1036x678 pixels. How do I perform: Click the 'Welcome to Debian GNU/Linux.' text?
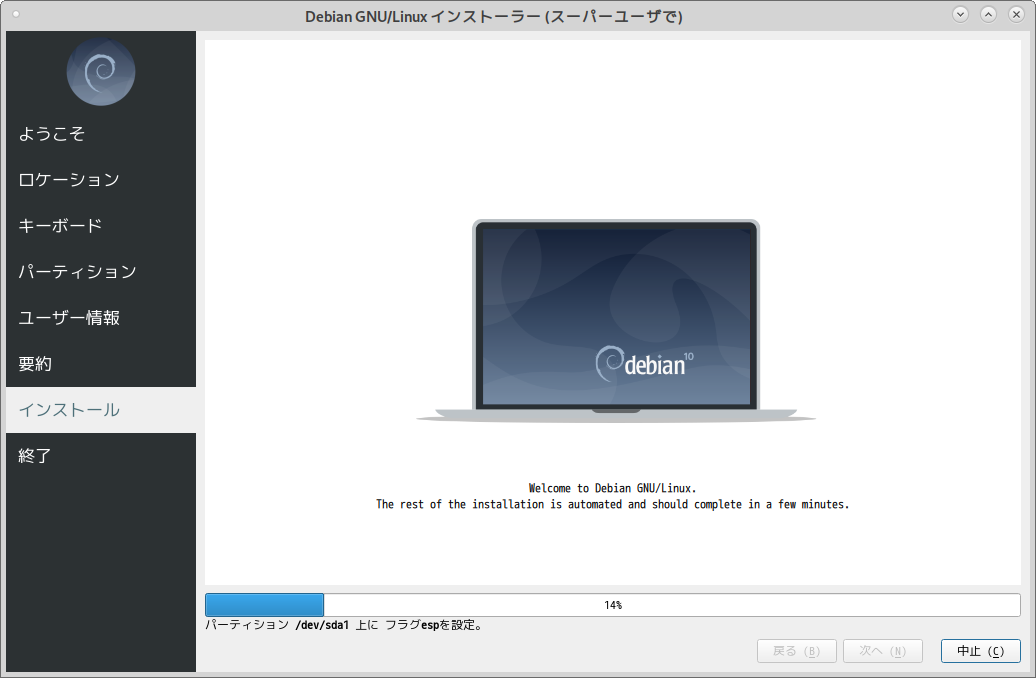612,488
